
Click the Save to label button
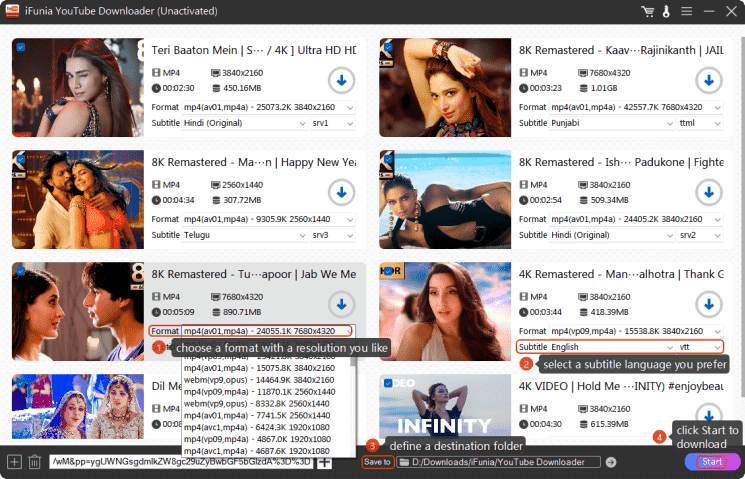coord(377,462)
